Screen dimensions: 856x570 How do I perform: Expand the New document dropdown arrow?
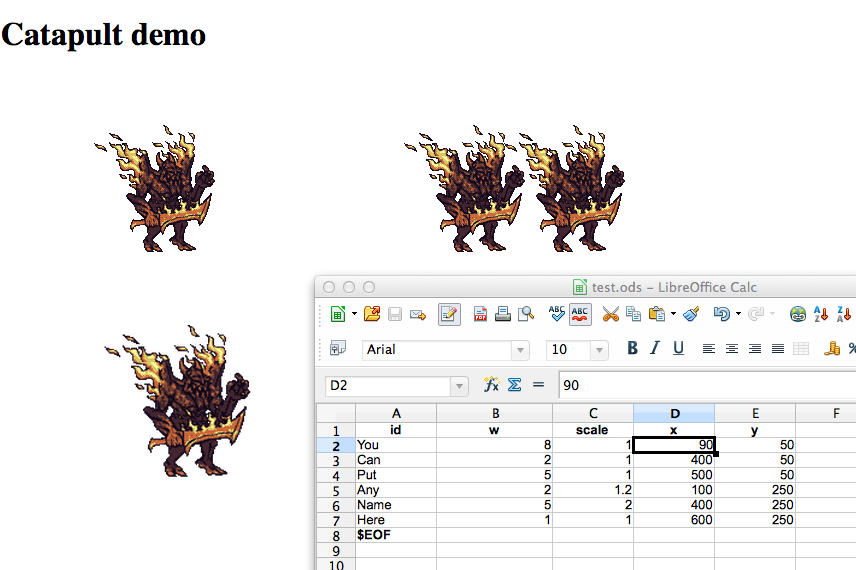point(354,314)
